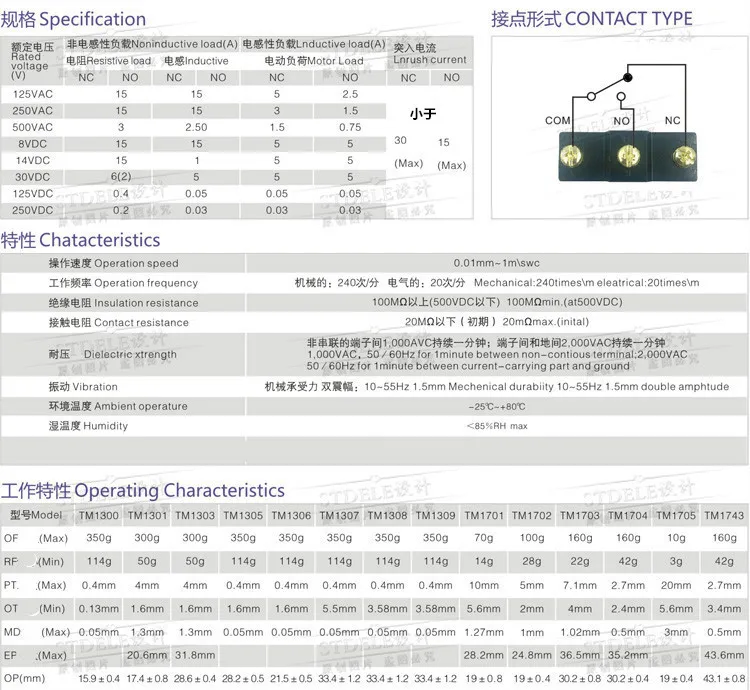Screen dimensions: 750x690
Task: Click the -25℃~+80℃ temperature value
Action: 496,407
